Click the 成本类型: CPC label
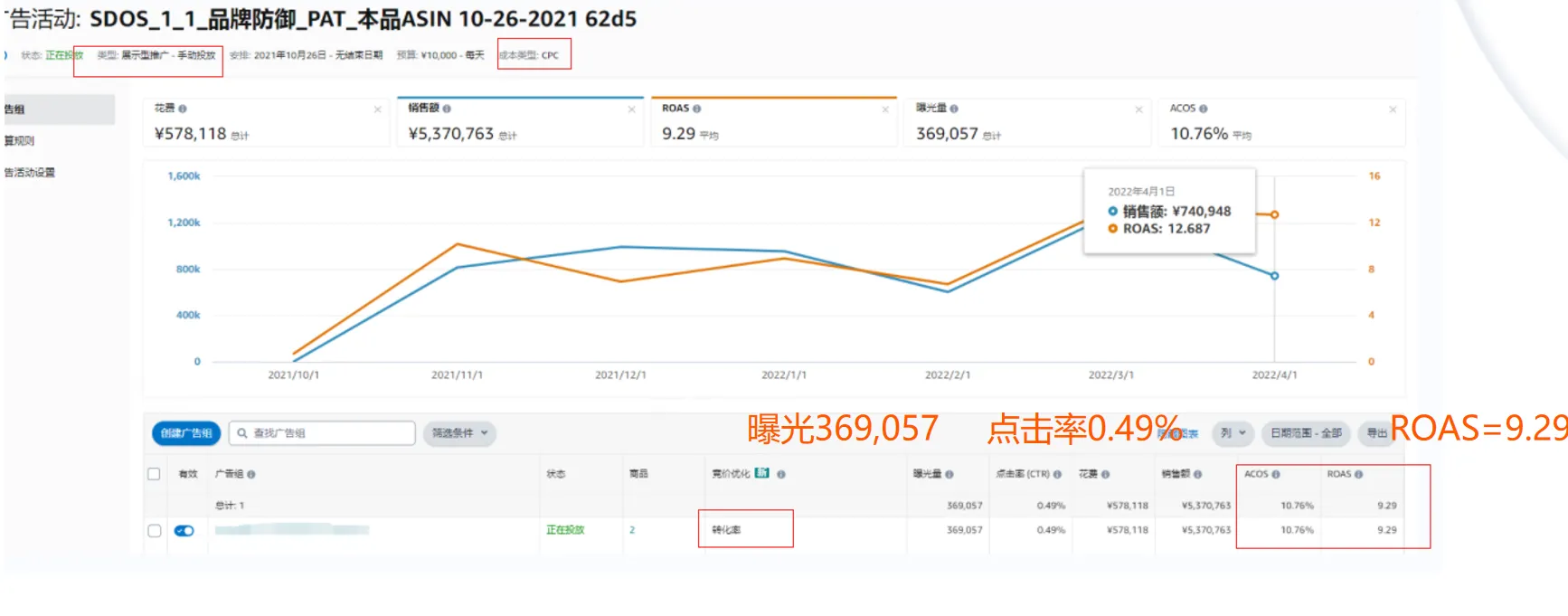Viewport: 1568px width, 616px height. tap(529, 55)
